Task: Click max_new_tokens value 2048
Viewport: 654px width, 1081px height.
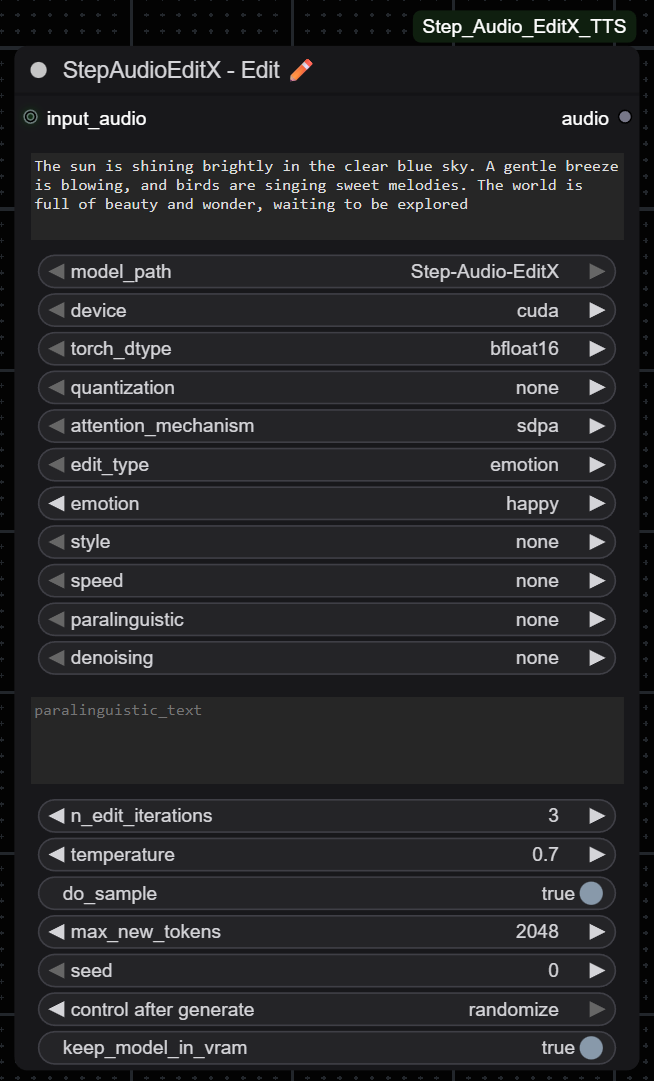Action: pos(538,931)
